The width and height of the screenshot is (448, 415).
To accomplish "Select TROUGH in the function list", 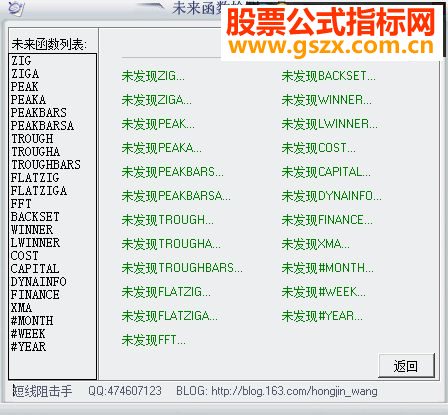I will coord(32,139).
